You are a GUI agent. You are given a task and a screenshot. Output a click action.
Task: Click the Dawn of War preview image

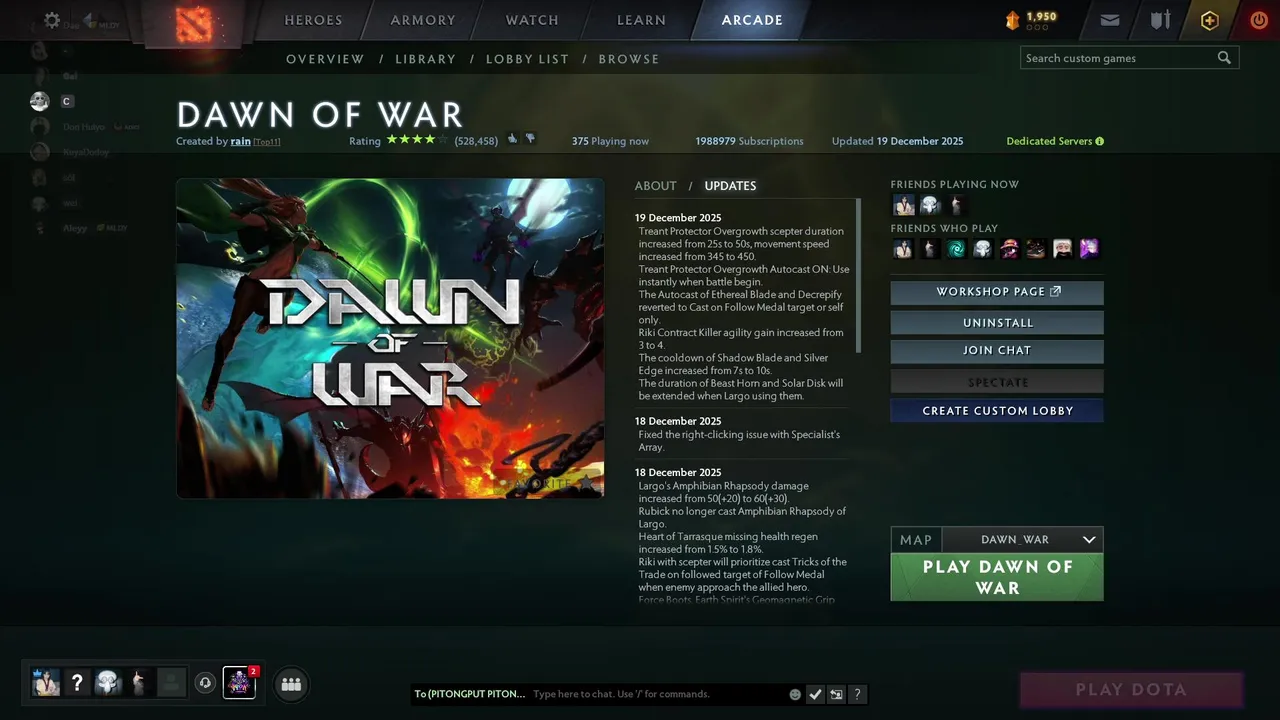[x=390, y=338]
